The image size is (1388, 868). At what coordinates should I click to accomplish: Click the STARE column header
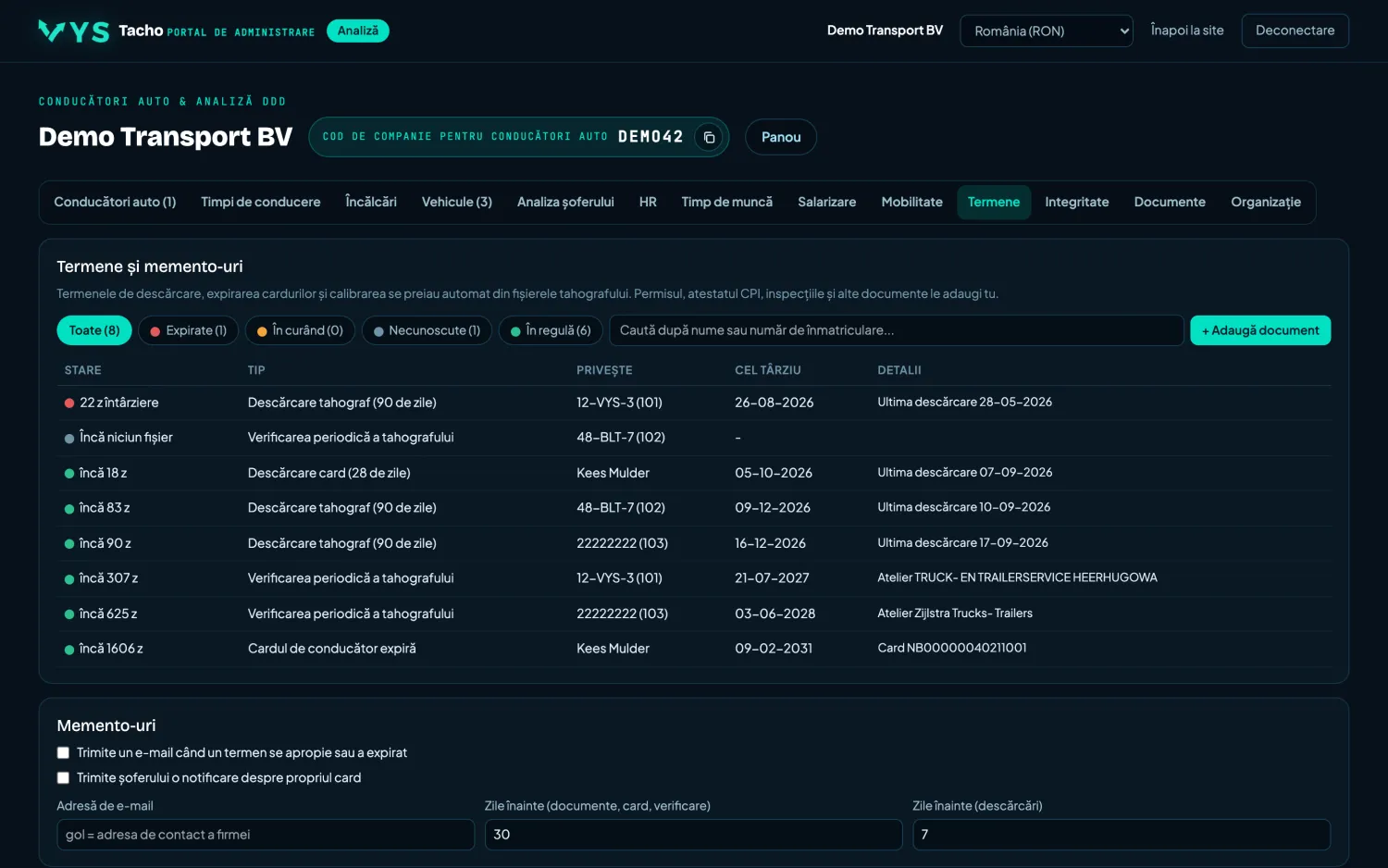[x=83, y=370]
